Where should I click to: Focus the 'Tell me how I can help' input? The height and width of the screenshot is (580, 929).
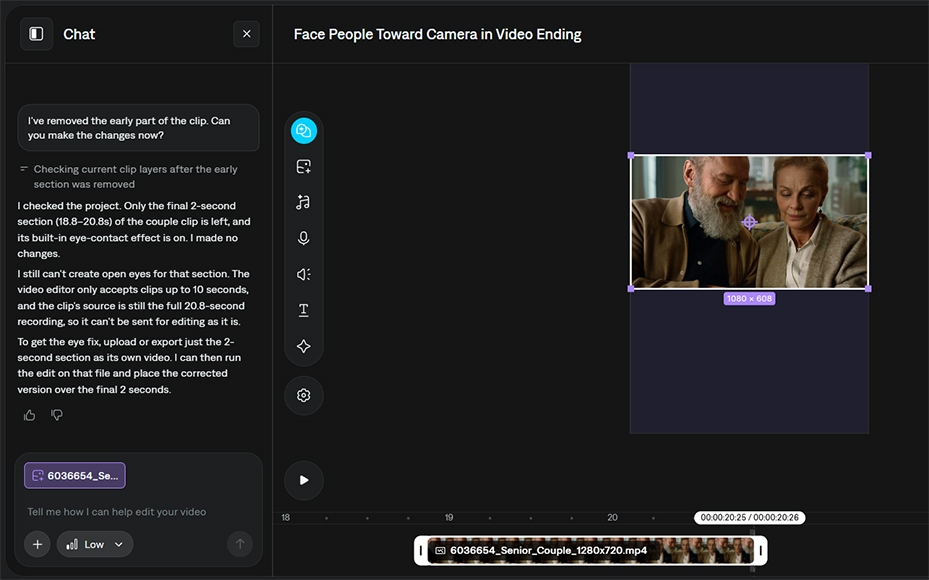117,511
